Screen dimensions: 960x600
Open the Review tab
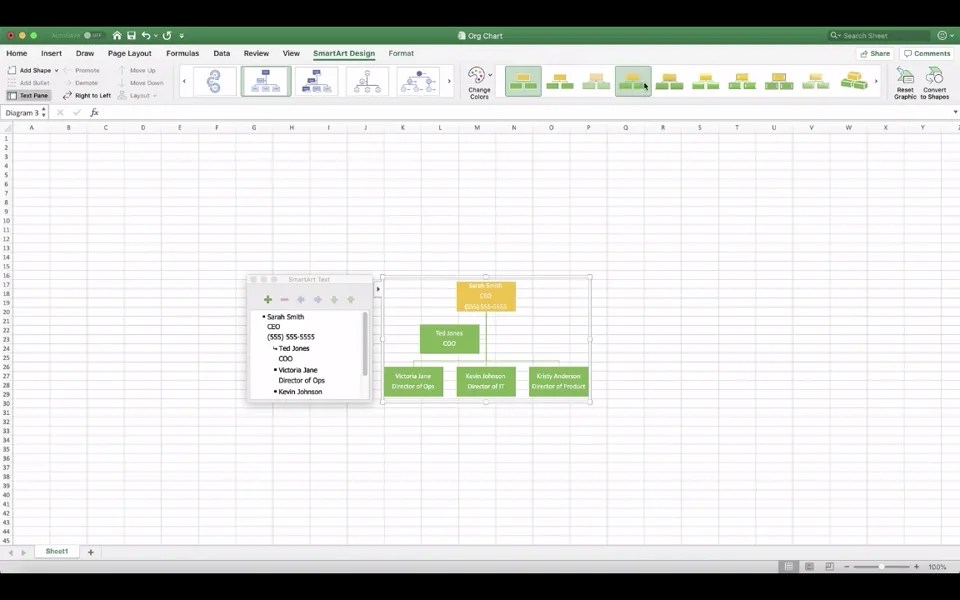(256, 53)
